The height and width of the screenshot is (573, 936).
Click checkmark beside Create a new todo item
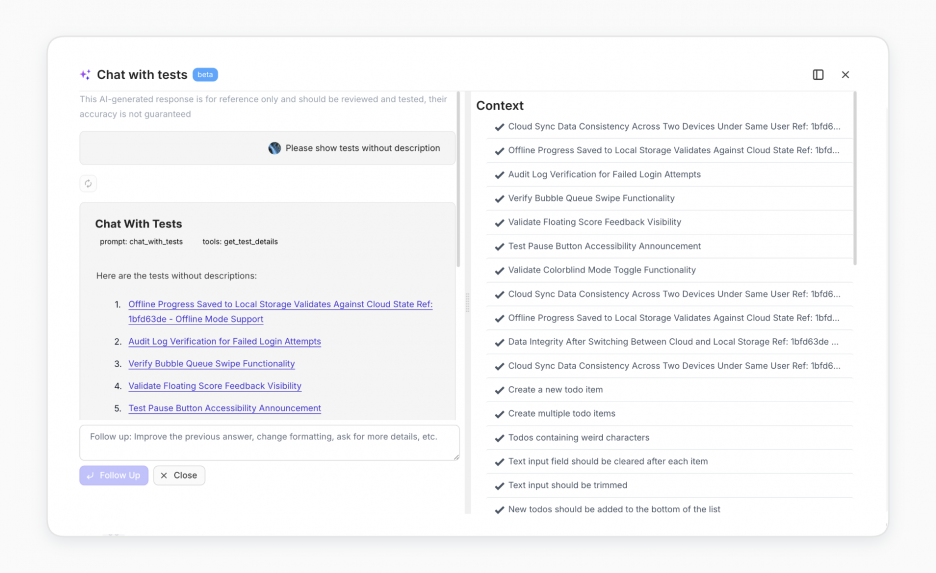(500, 390)
